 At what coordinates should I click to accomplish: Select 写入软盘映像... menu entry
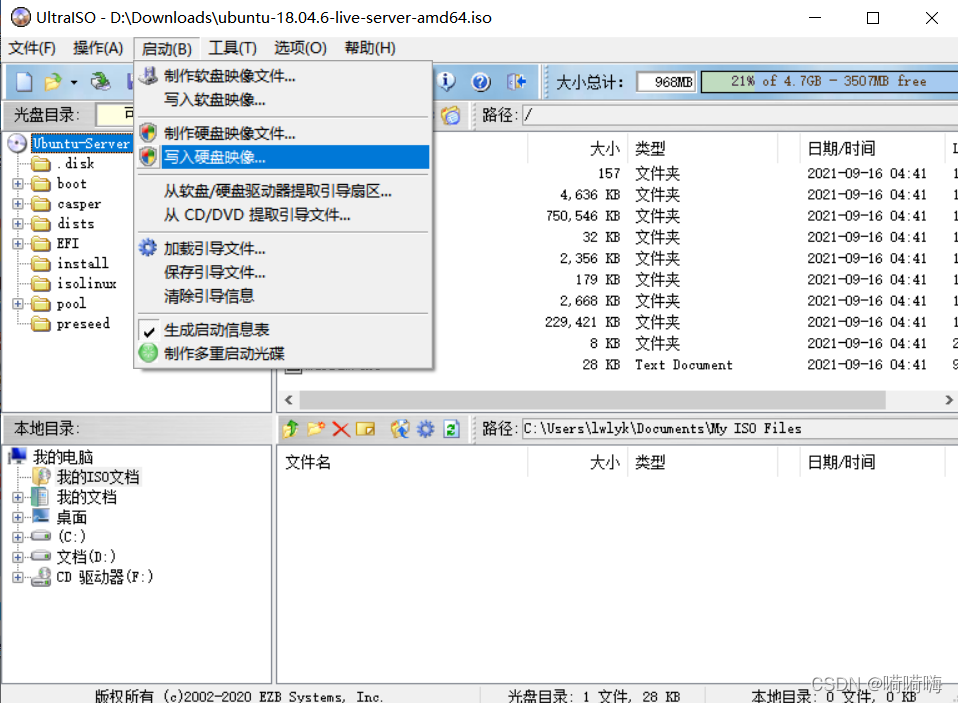pyautogui.click(x=283, y=100)
